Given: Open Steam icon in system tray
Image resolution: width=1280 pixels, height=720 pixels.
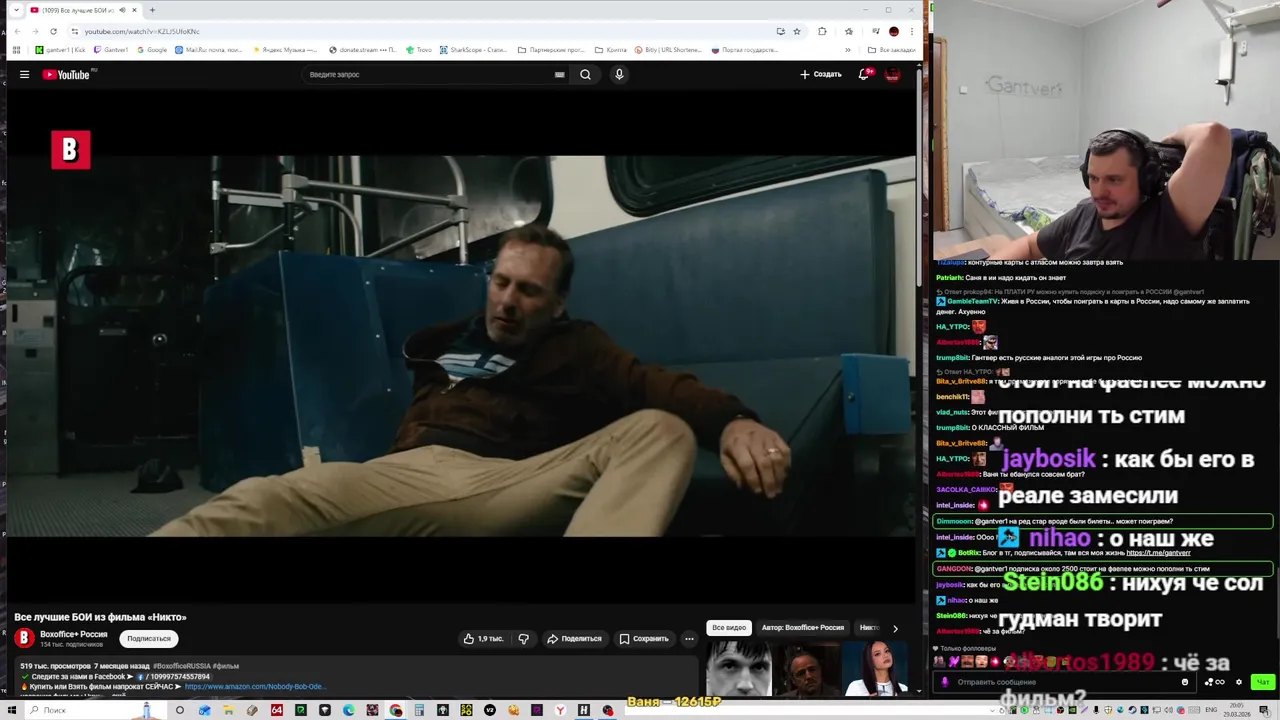Looking at the screenshot, I should (1132, 710).
